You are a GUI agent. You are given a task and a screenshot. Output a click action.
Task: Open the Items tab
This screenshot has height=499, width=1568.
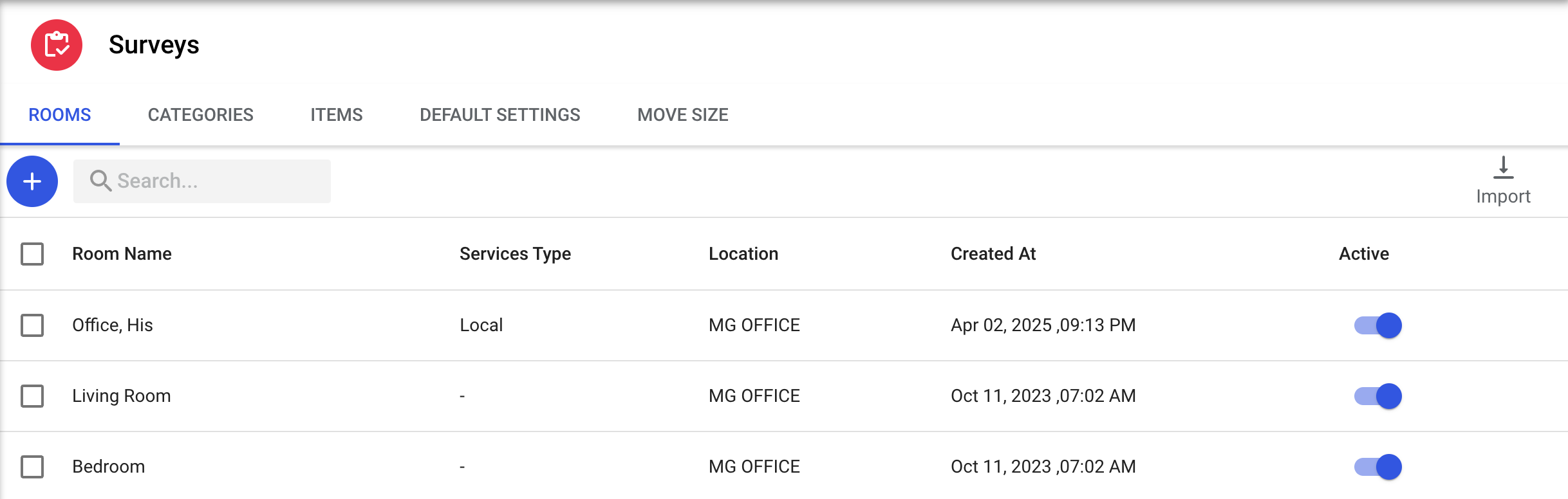[336, 114]
